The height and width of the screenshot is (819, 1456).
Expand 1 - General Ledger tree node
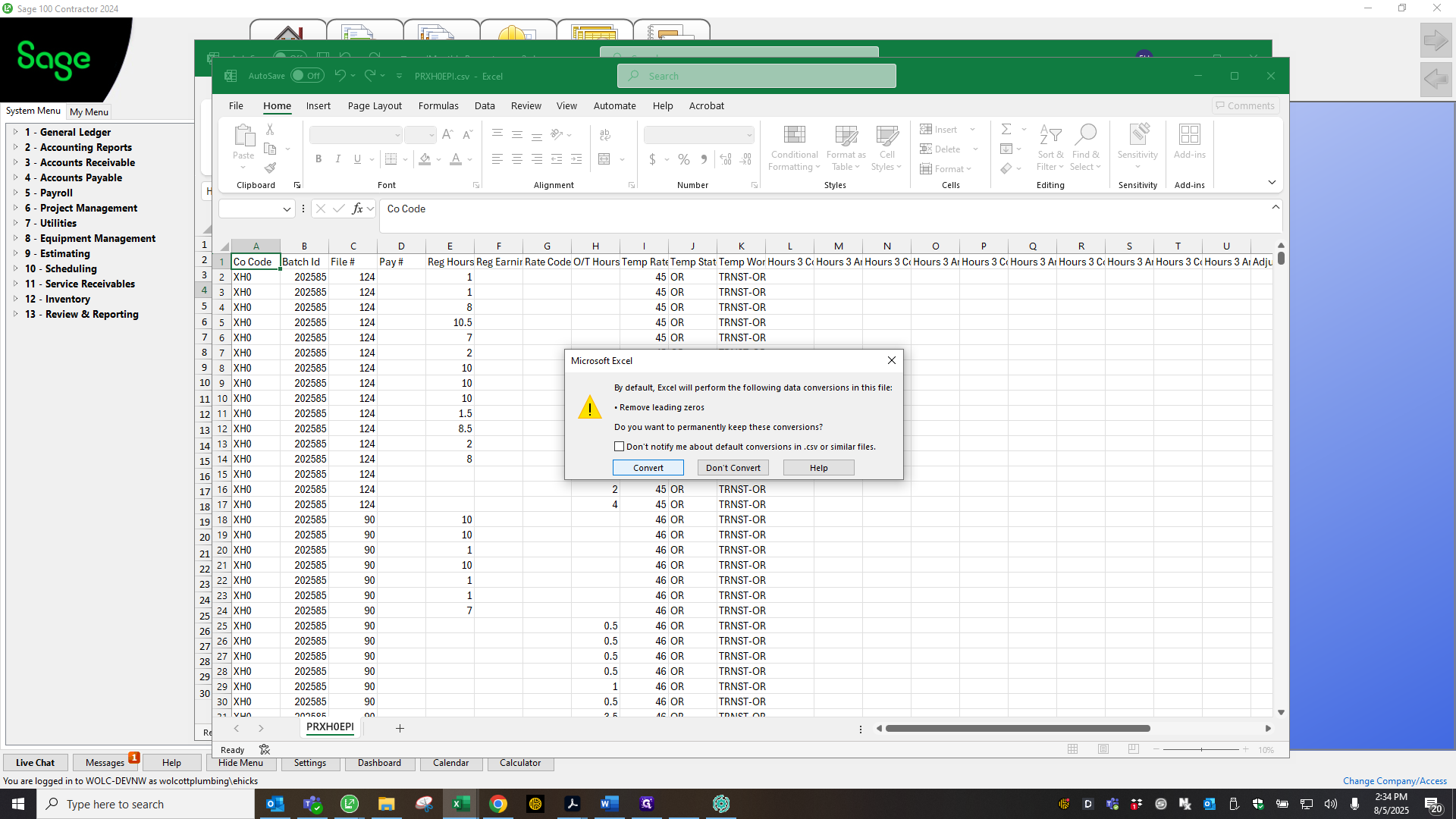click(x=15, y=132)
